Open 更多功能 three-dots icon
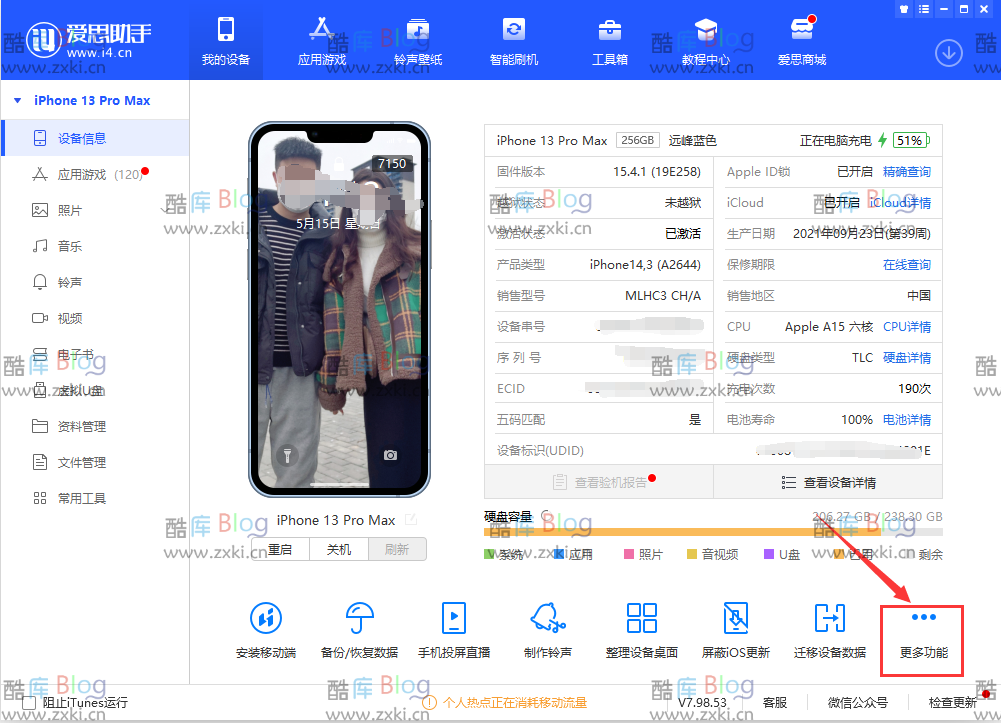This screenshot has height=723, width=1001. pos(923,618)
